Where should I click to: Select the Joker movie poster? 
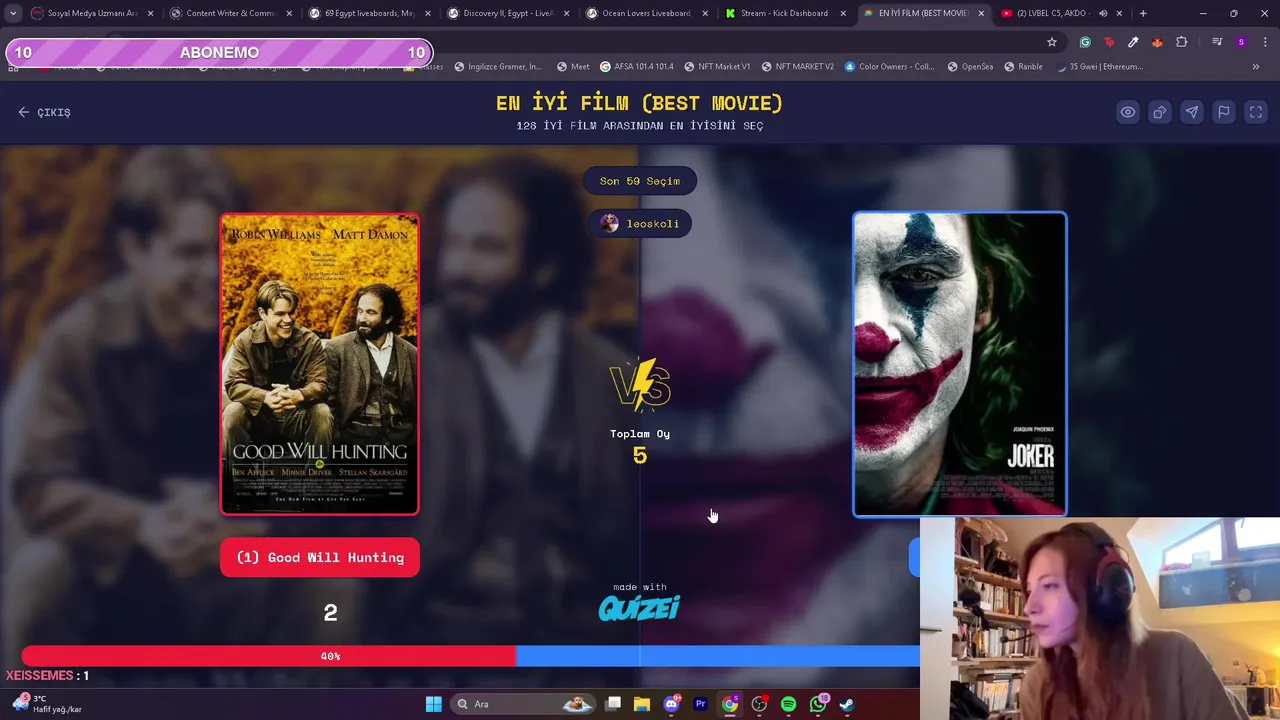[960, 365]
